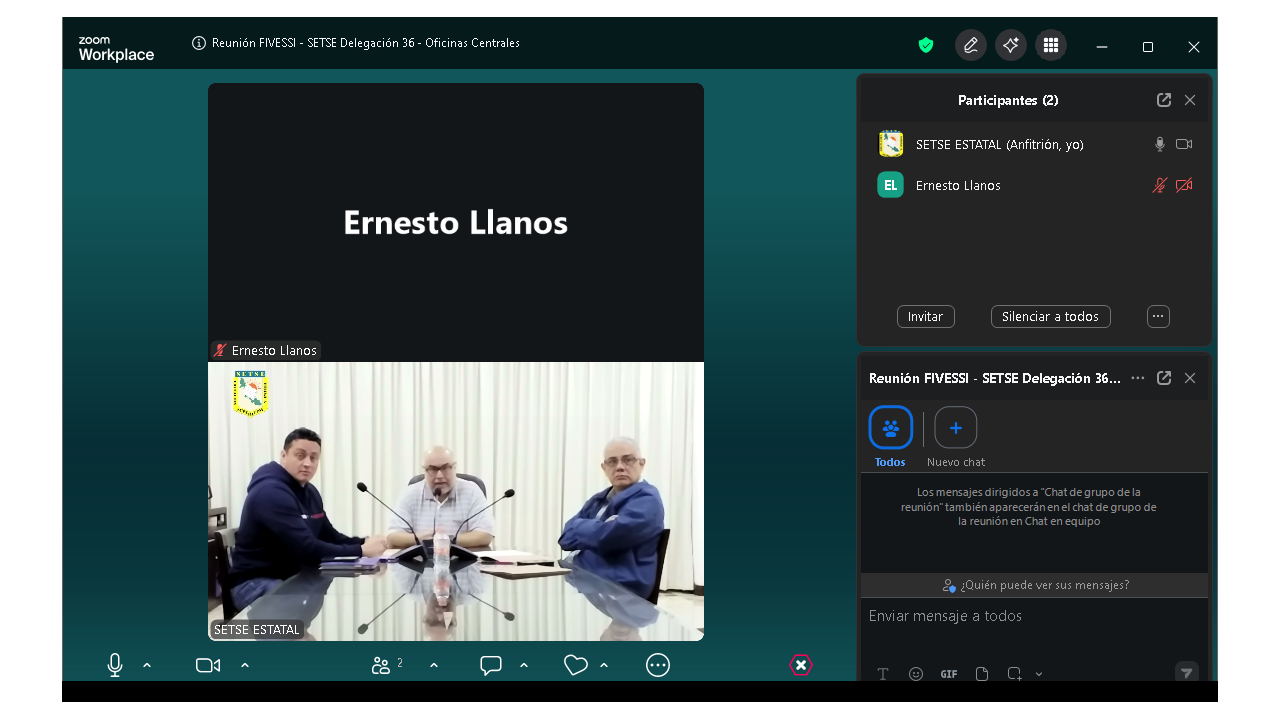This screenshot has height=720, width=1280.
Task: Click the Invitar button
Action: click(x=925, y=317)
